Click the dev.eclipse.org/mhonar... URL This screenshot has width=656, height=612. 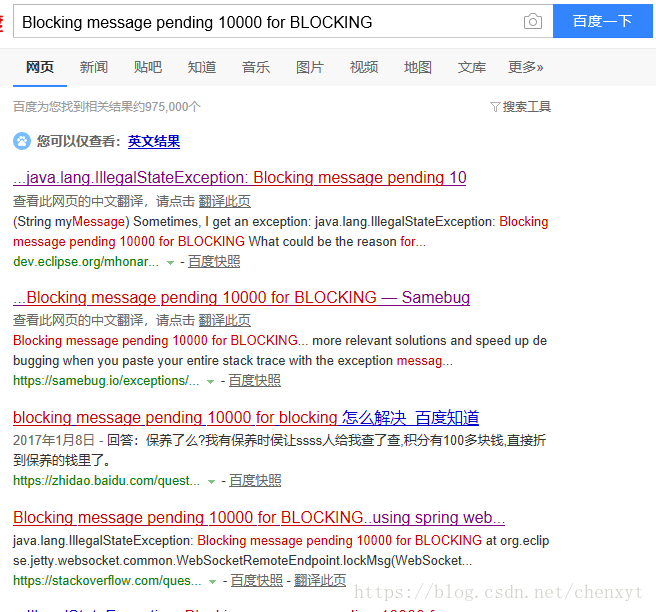86,262
